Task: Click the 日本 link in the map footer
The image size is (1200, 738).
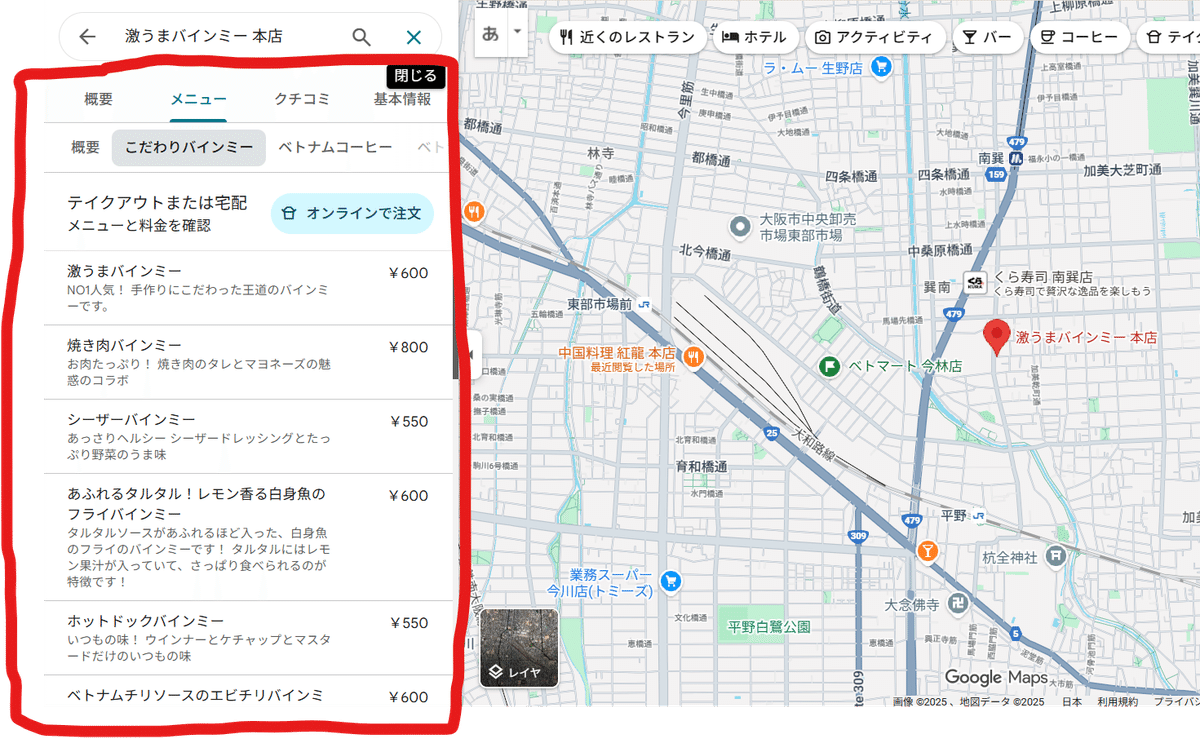Action: (1072, 702)
